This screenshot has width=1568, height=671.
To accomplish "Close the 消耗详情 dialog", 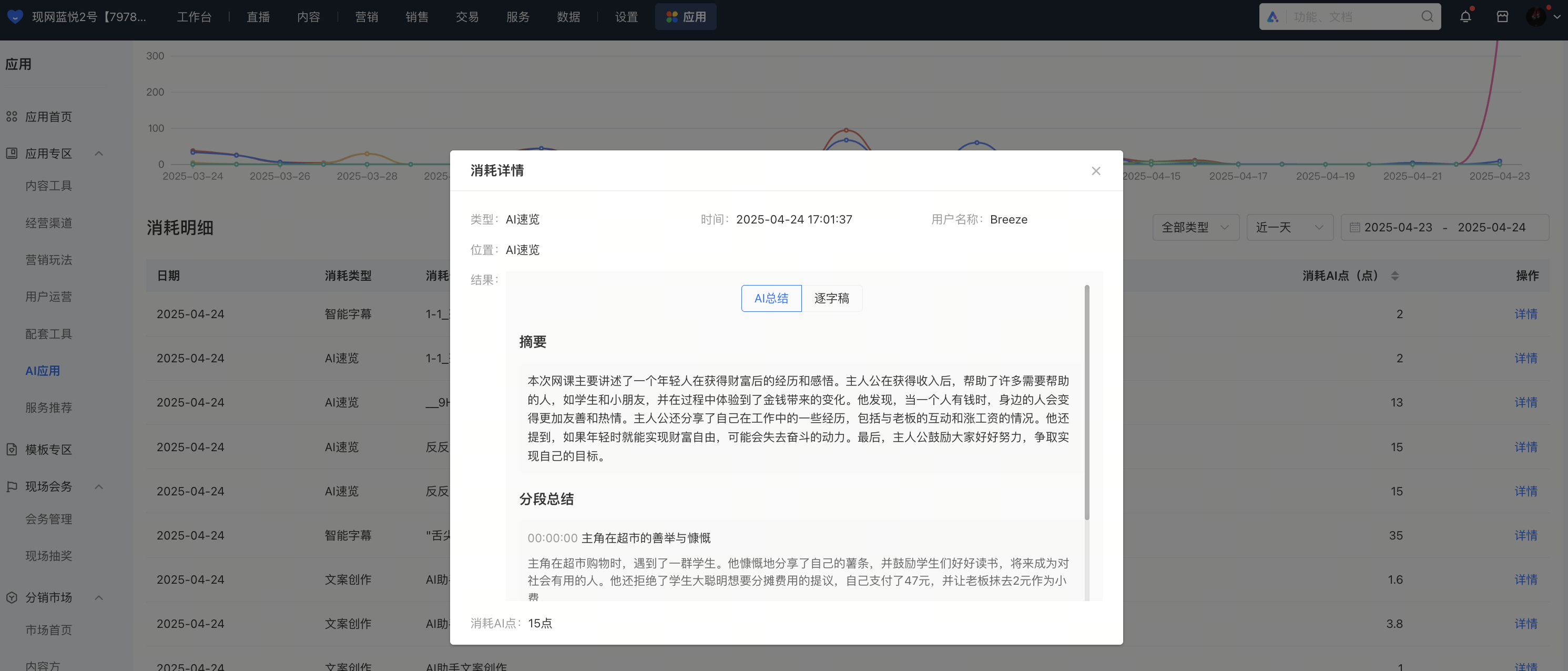I will (1096, 171).
